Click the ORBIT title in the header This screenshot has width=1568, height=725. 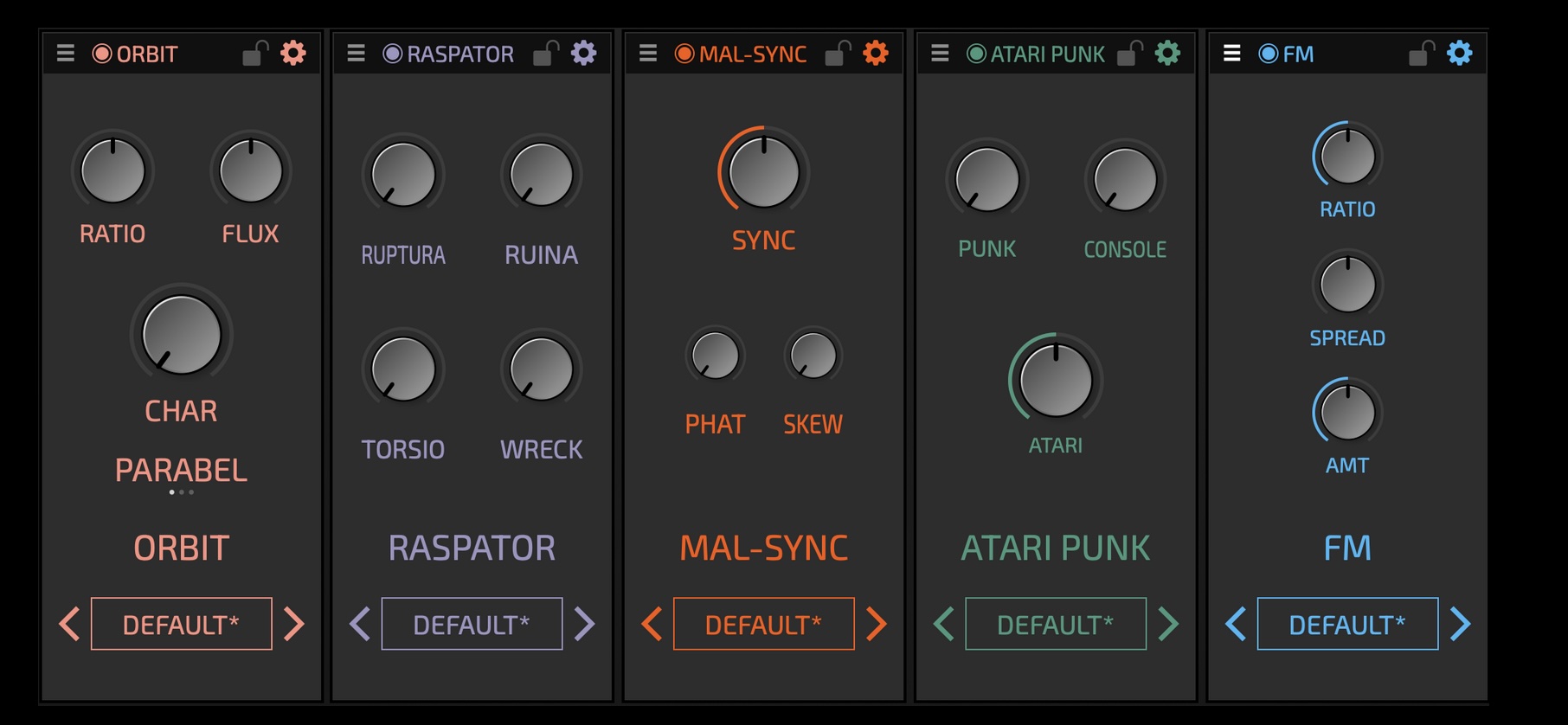click(147, 55)
